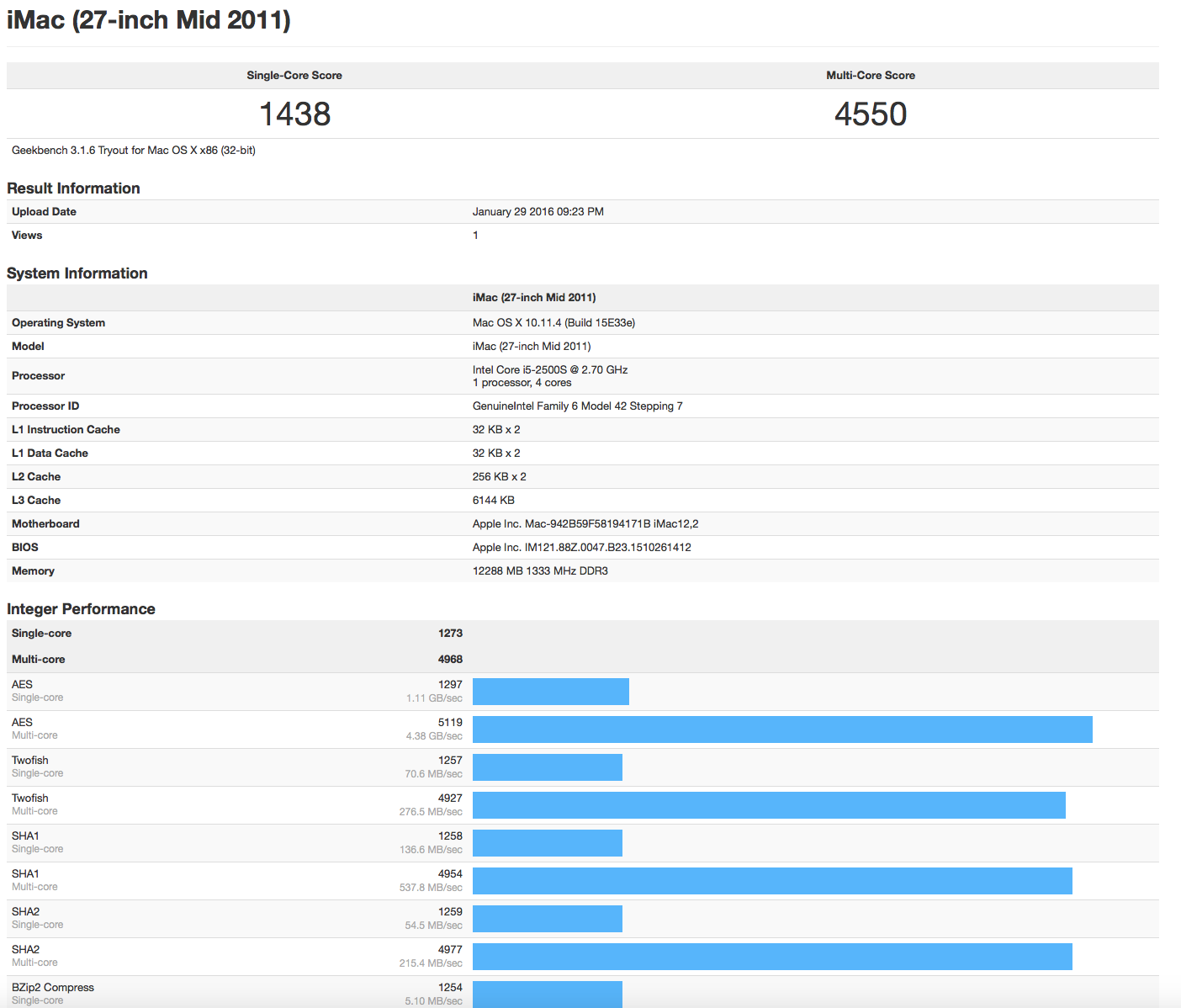This screenshot has height=1008, width=1181.
Task: Click the SHA1 Multi-core score bar
Action: pyautogui.click(x=772, y=881)
